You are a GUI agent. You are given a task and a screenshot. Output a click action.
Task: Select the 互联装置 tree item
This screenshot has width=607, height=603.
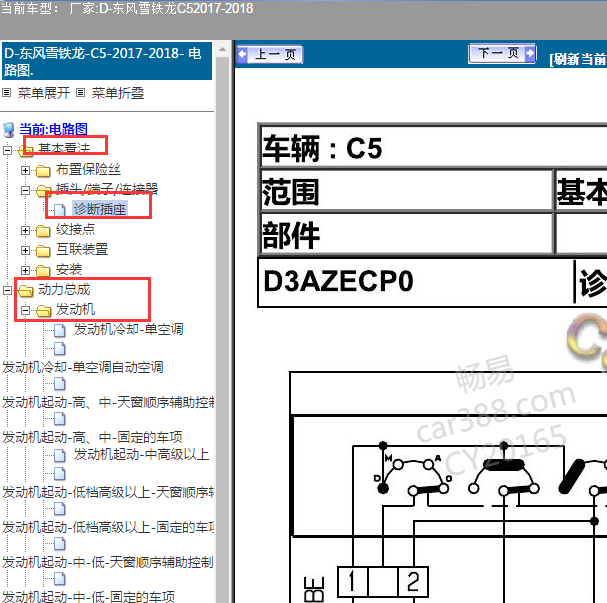pyautogui.click(x=82, y=249)
